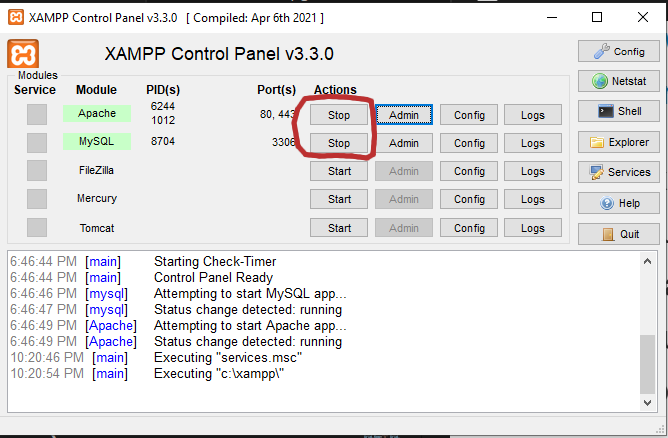Open the MySQL Config menu
This screenshot has width=668, height=438.
pos(469,143)
